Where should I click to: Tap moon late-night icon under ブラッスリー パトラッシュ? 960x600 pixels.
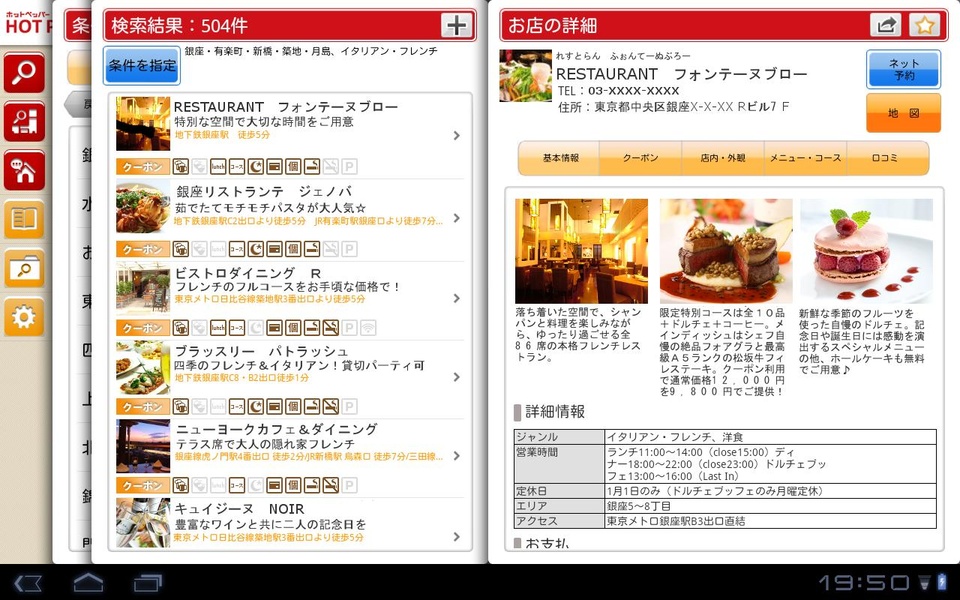tap(255, 407)
